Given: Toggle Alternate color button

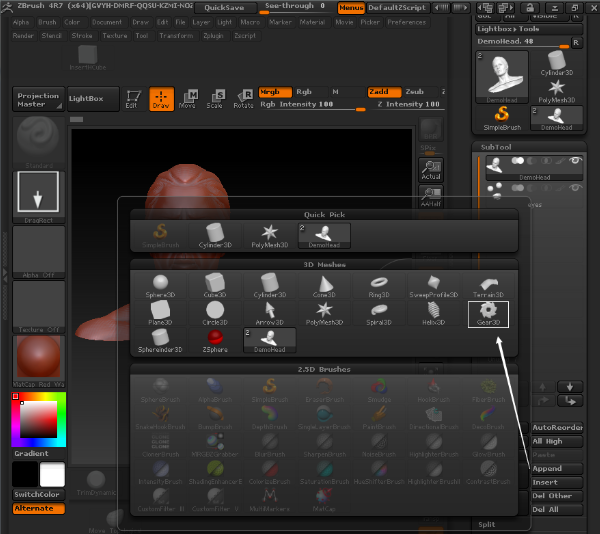Looking at the screenshot, I should pyautogui.click(x=38, y=508).
